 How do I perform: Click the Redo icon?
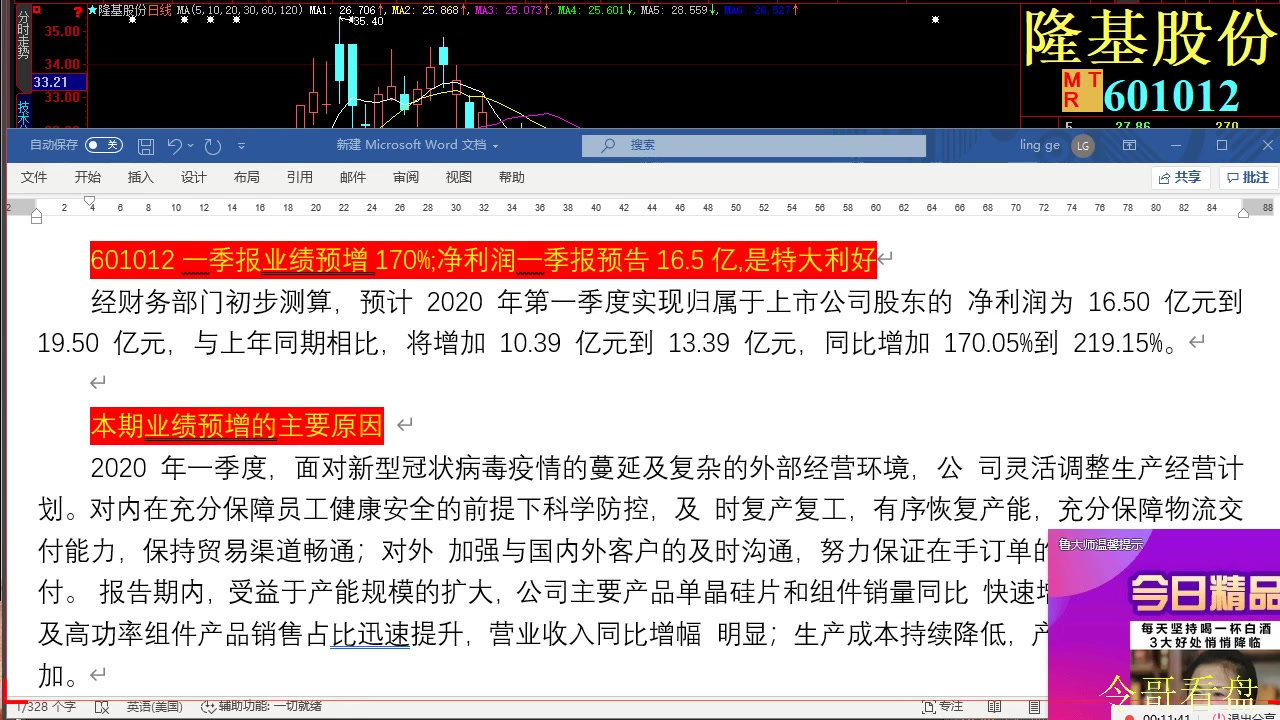(212, 146)
